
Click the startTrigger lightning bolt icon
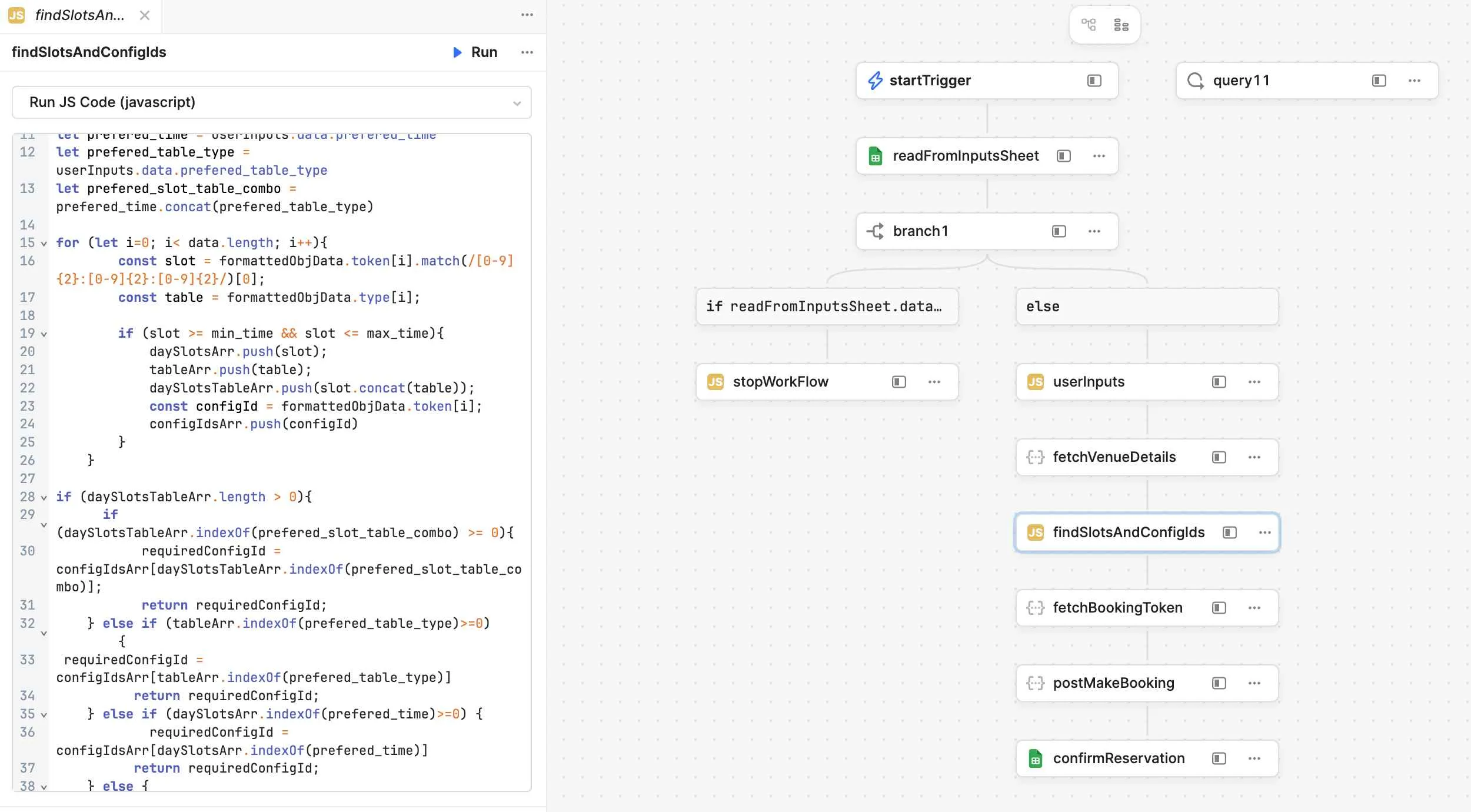(876, 81)
